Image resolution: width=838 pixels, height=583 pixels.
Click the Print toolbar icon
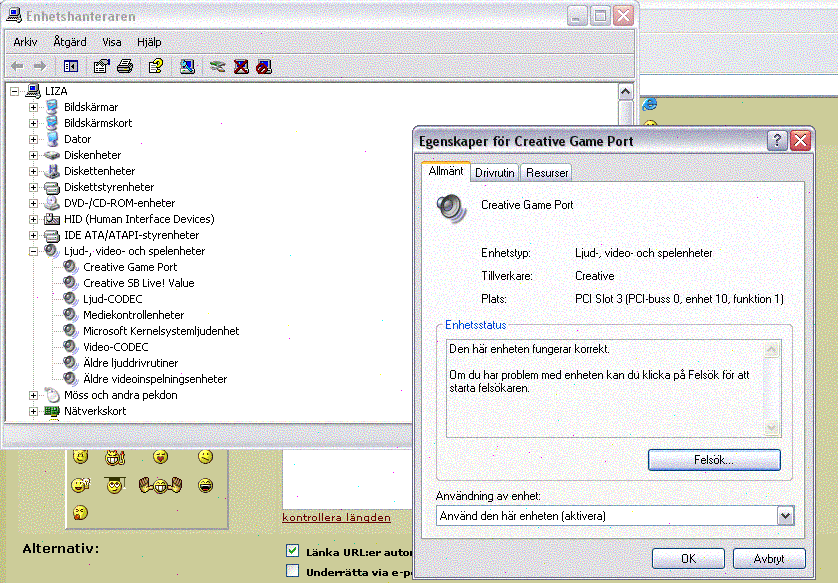(x=125, y=66)
